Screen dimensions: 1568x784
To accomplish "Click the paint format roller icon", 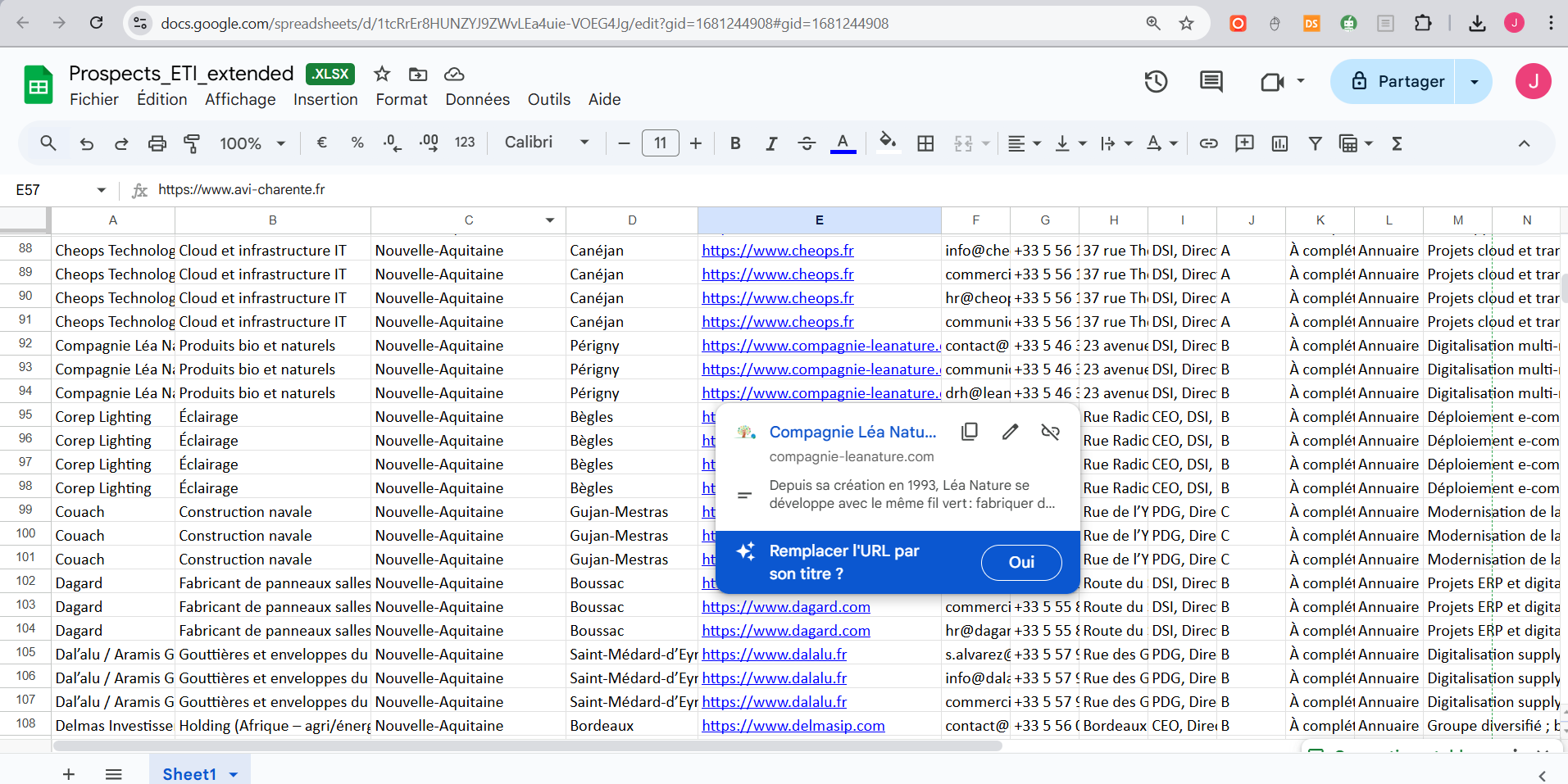I will [x=192, y=143].
